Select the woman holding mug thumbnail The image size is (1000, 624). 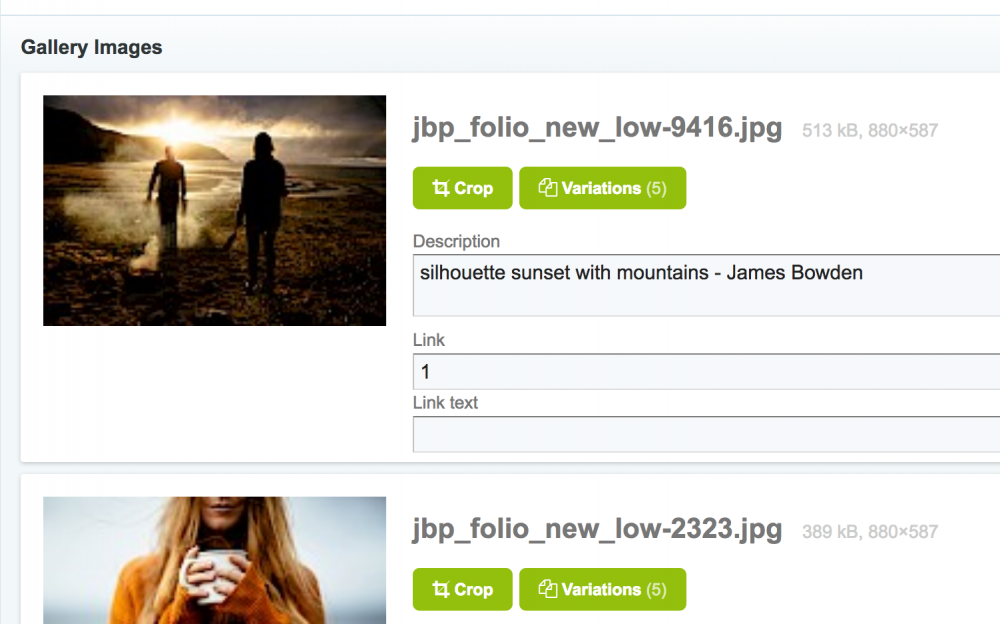pos(214,560)
